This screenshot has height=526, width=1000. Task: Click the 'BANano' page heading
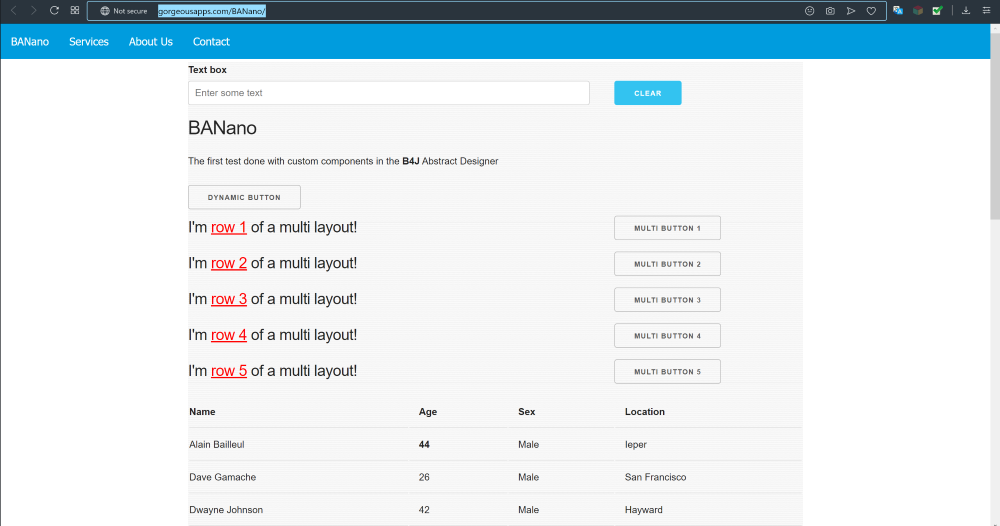pos(222,128)
